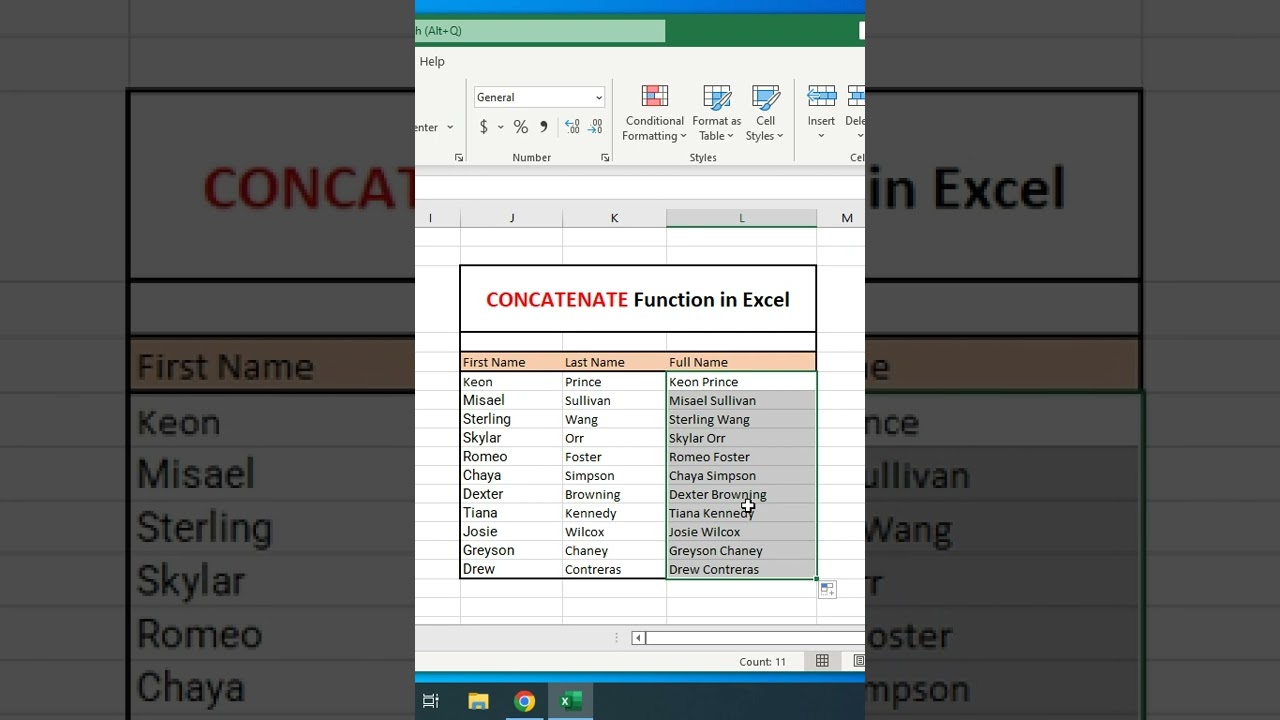Switch to Page Layout view
Image resolution: width=1280 pixels, height=720 pixels.
coord(859,661)
